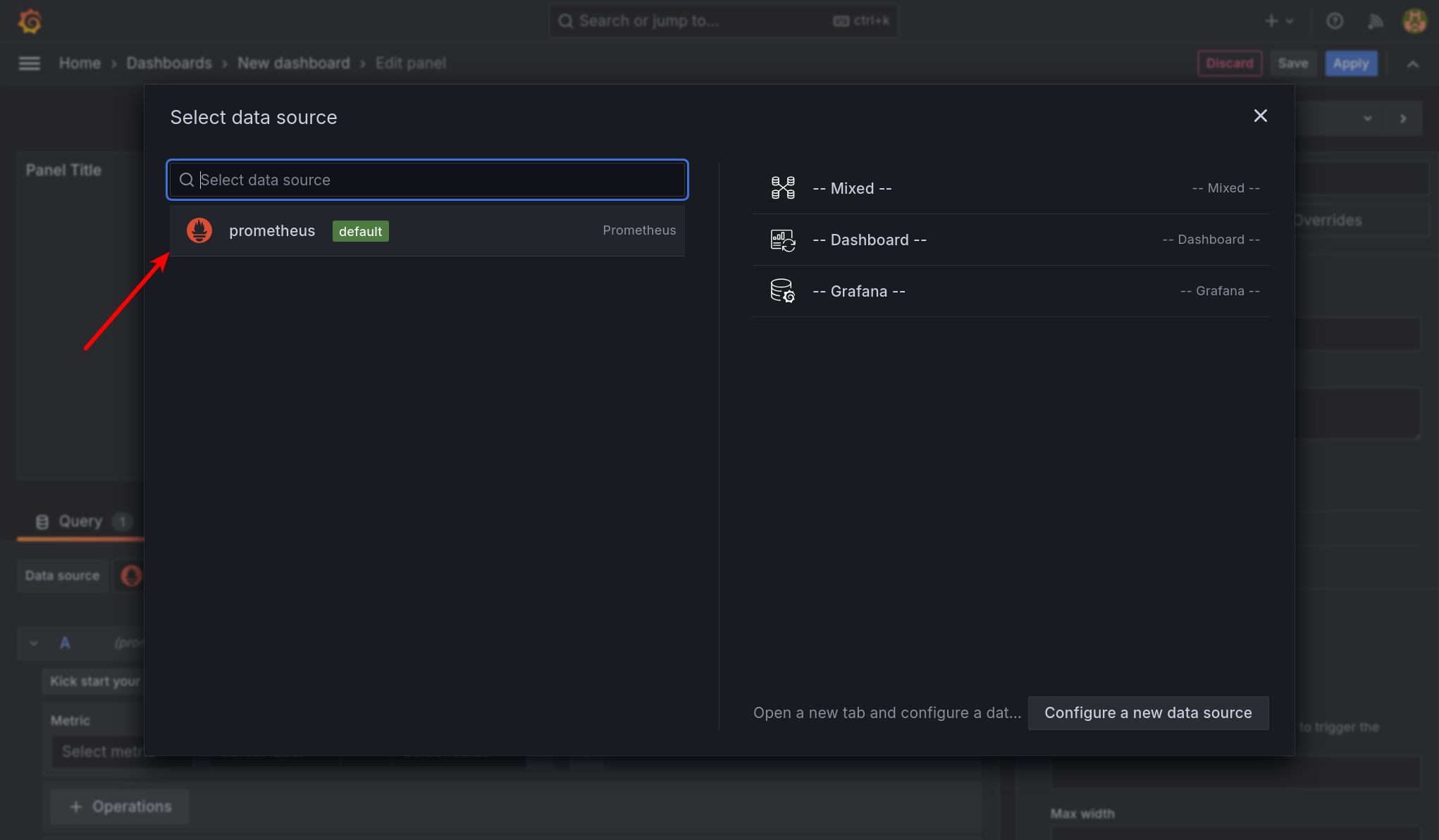Viewport: 1439px width, 840px height.
Task: Close the Select data source dialog
Action: tap(1260, 116)
